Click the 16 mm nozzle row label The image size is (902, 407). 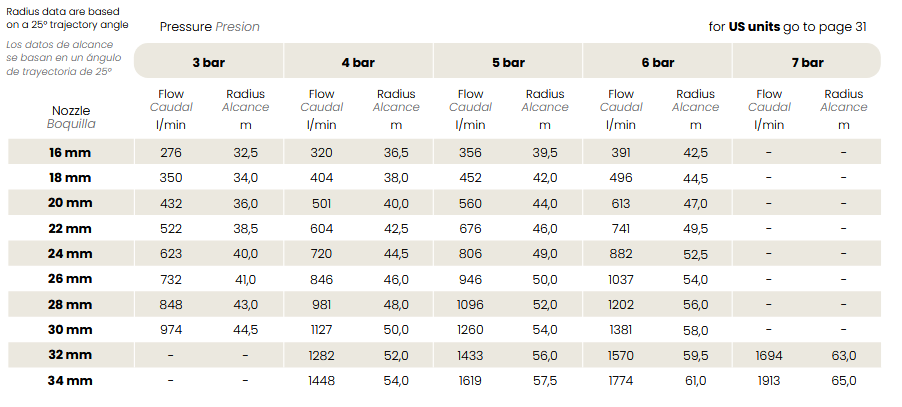(70, 152)
